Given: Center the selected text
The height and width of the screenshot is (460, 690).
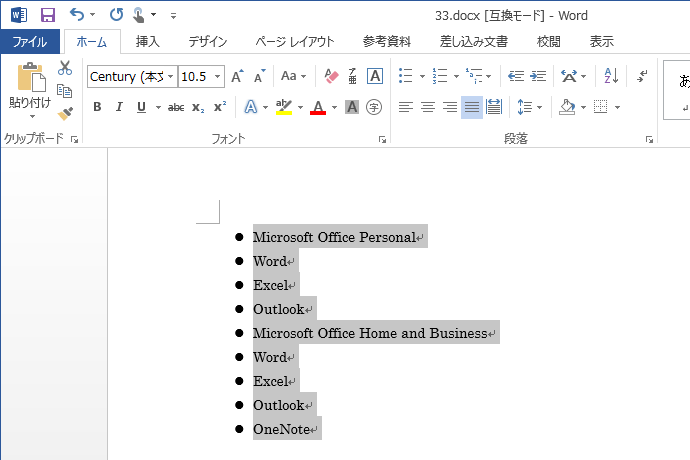Looking at the screenshot, I should coord(428,107).
